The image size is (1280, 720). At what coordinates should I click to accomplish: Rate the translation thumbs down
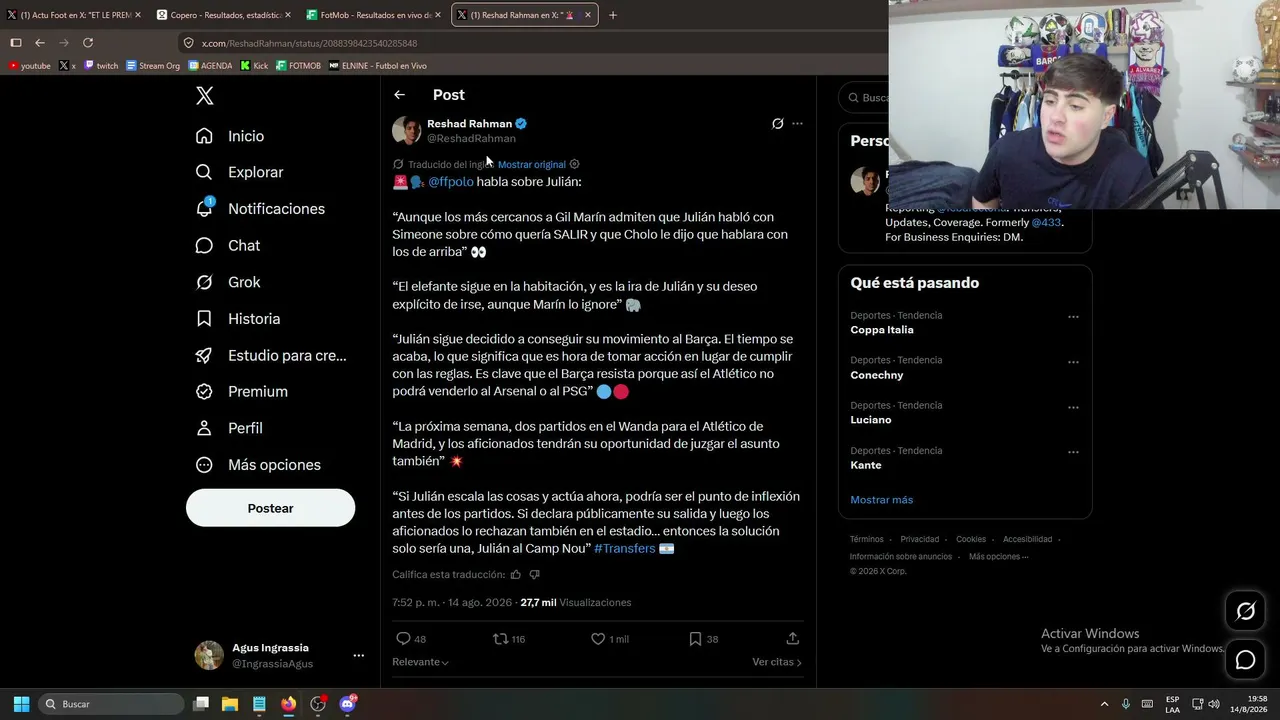tap(534, 575)
